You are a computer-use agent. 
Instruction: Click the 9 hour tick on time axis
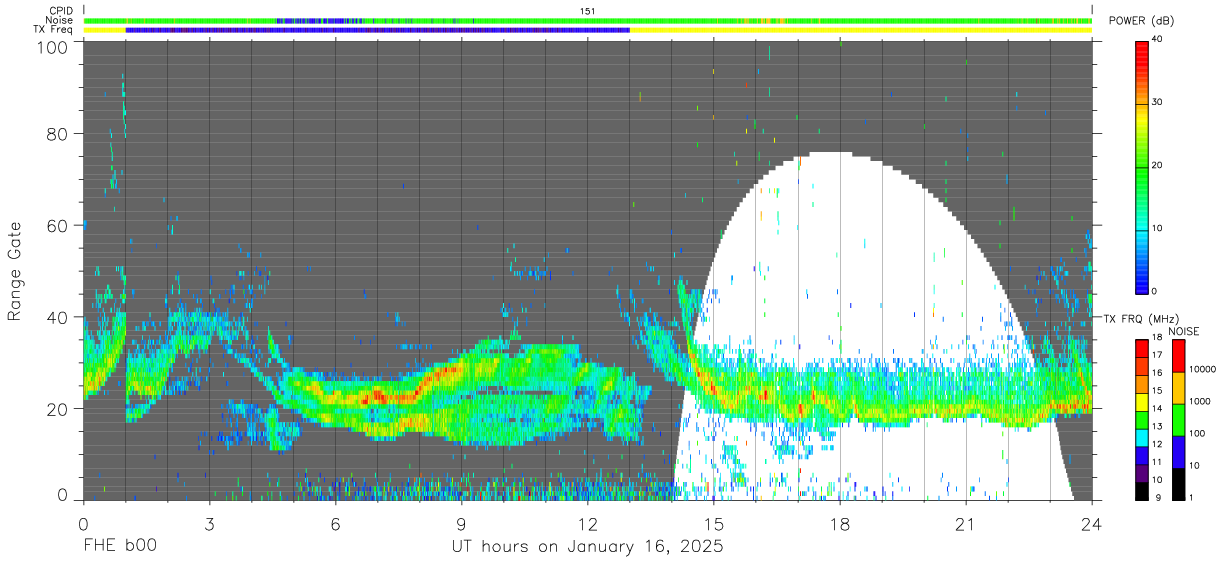pos(461,524)
